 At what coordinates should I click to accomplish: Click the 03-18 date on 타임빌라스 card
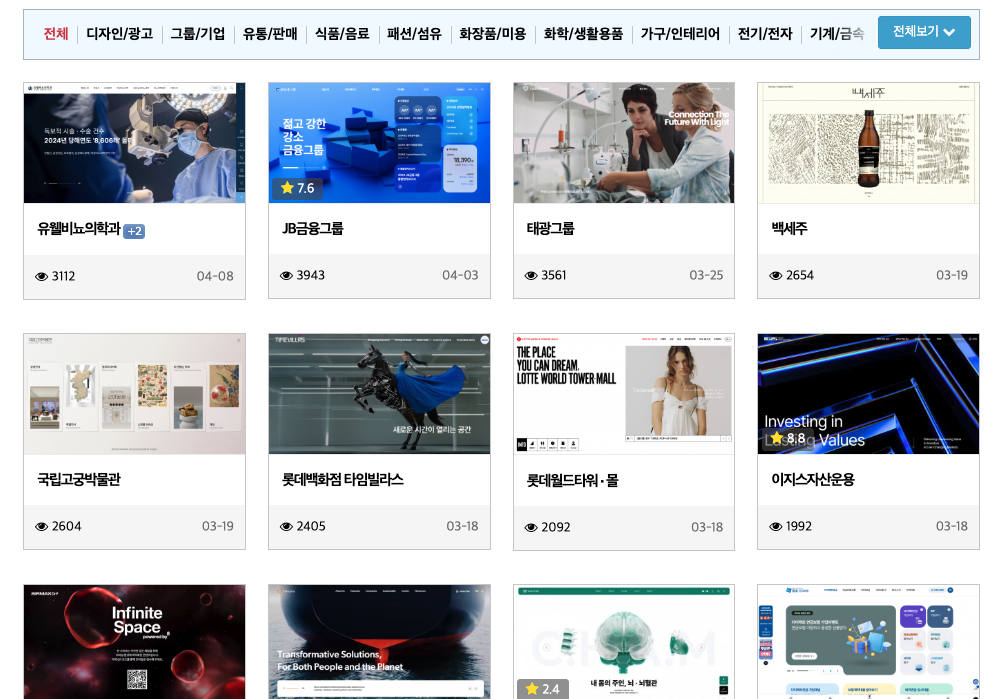(462, 526)
